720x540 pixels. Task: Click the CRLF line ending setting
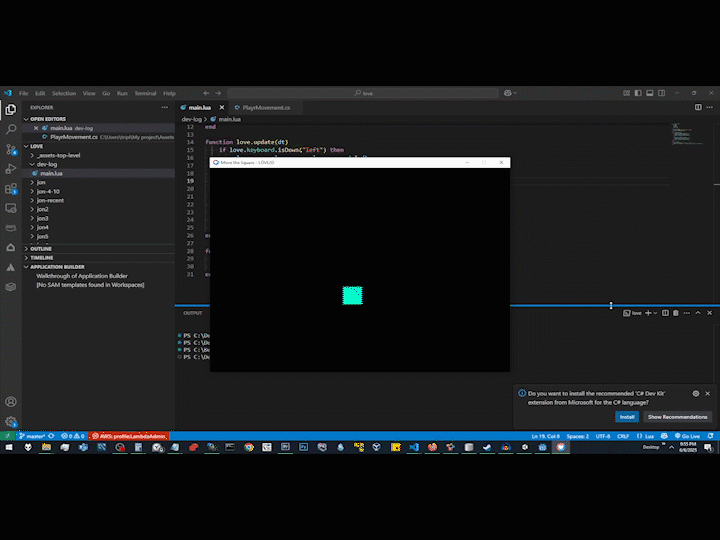point(623,436)
